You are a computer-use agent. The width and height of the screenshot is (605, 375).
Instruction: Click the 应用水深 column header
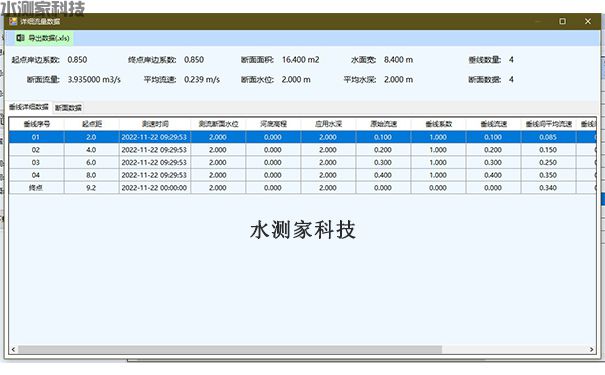pos(328,124)
